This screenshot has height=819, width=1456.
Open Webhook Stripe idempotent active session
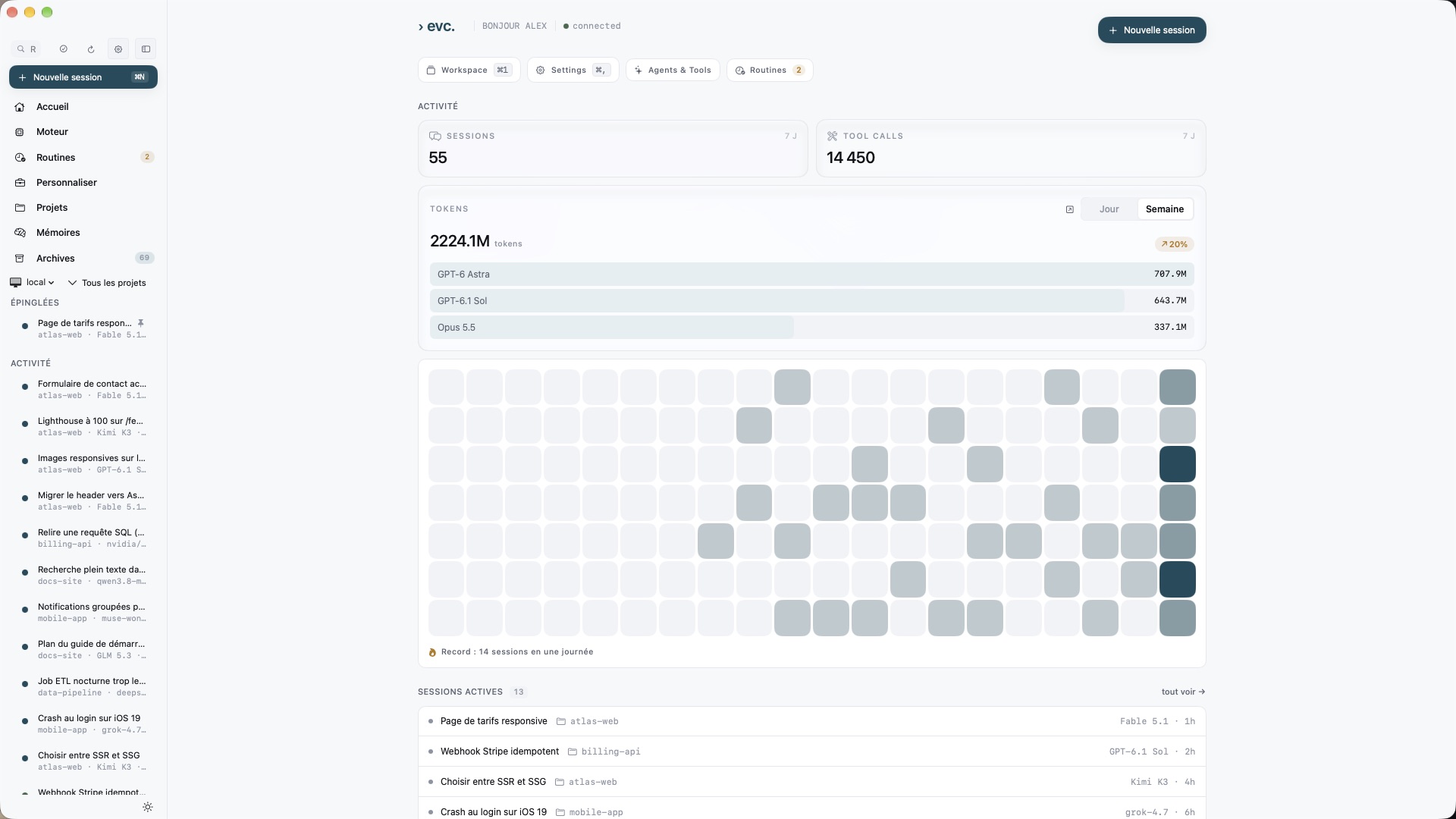[811, 752]
